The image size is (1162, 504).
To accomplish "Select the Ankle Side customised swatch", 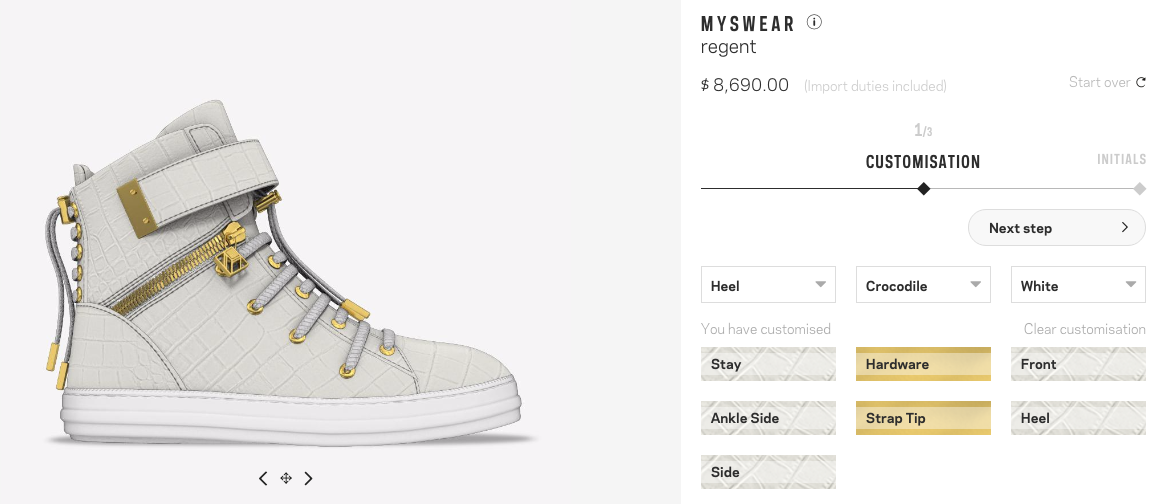I will (x=769, y=418).
